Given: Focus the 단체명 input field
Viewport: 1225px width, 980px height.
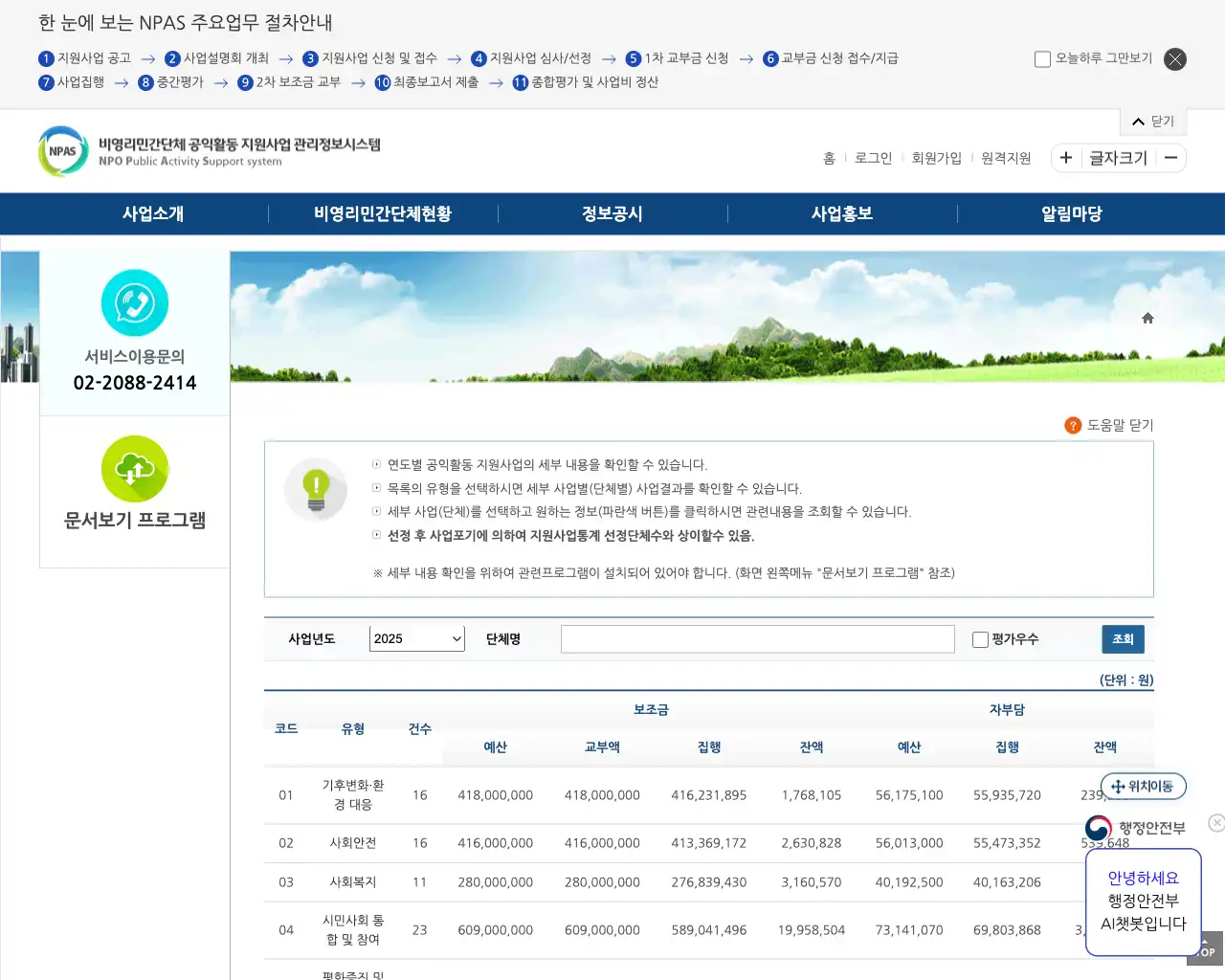Looking at the screenshot, I should coord(758,639).
